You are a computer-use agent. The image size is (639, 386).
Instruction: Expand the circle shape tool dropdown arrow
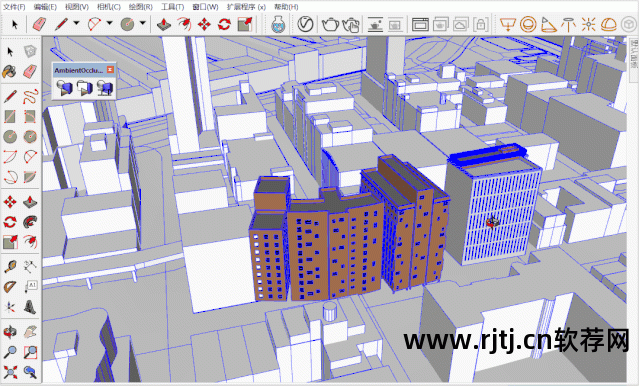point(143,23)
